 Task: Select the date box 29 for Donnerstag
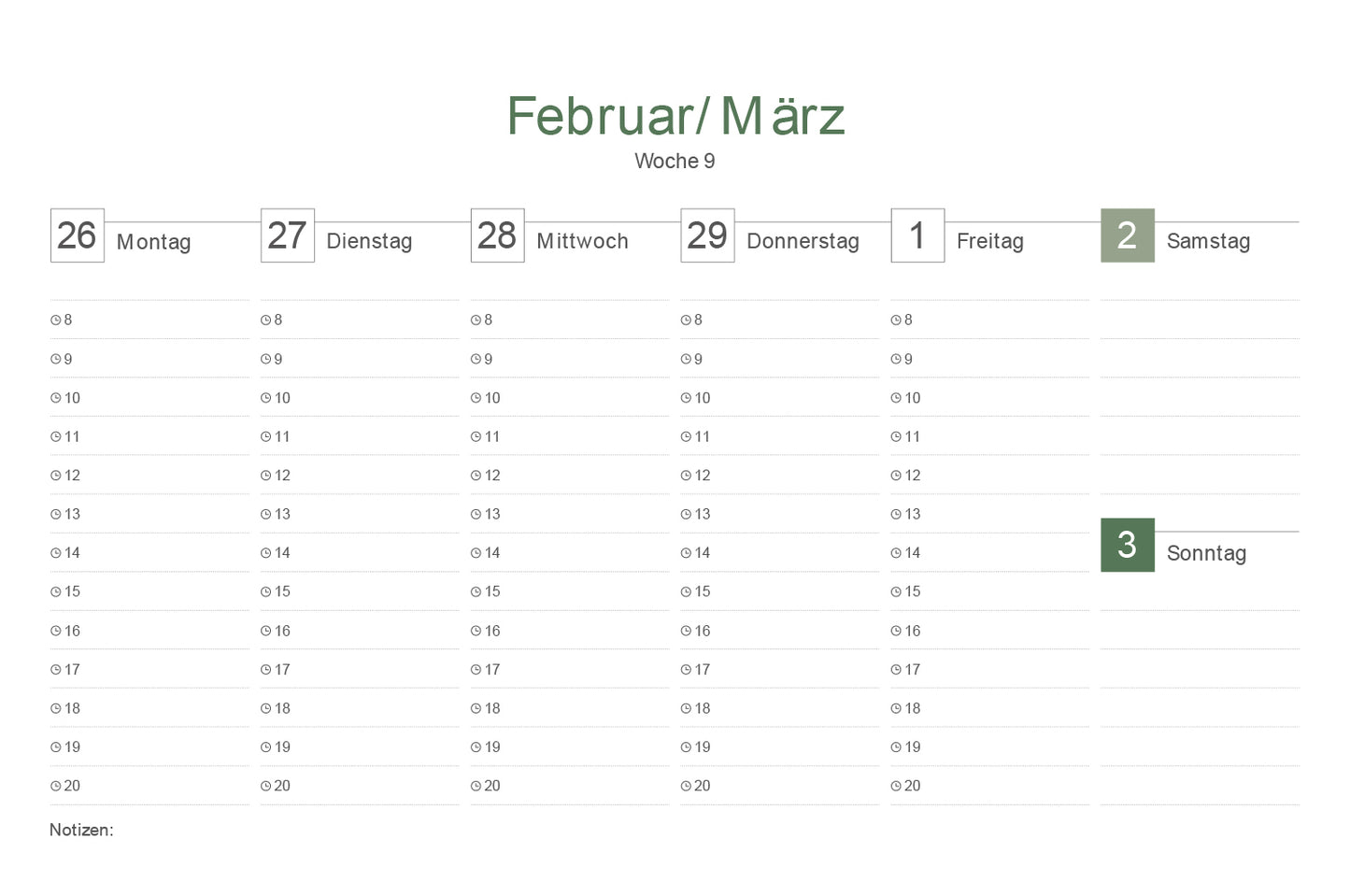(707, 235)
